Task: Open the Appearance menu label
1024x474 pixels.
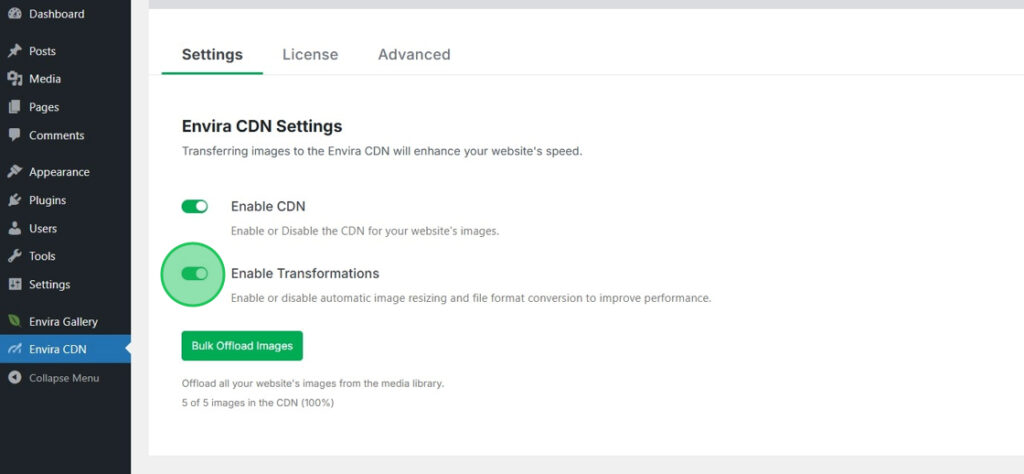Action: 59,172
